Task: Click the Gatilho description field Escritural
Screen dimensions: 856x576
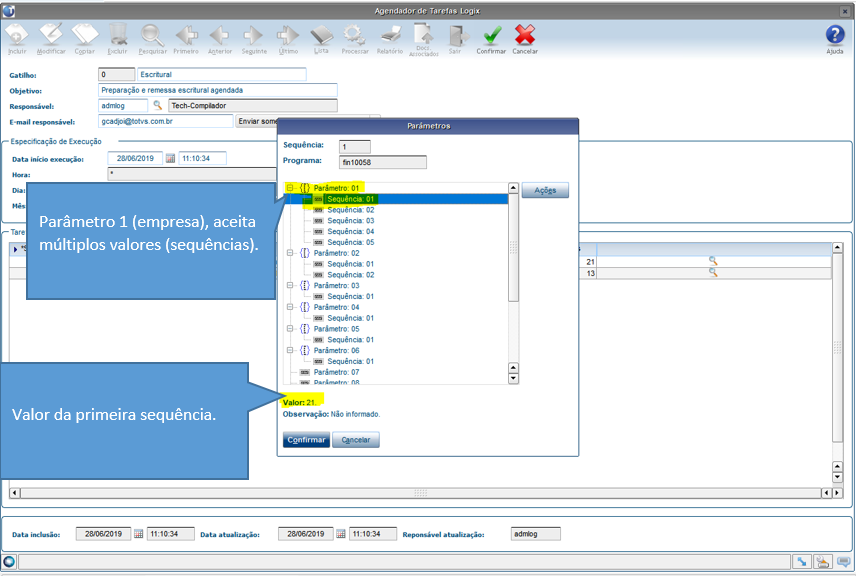Action: click(222, 74)
